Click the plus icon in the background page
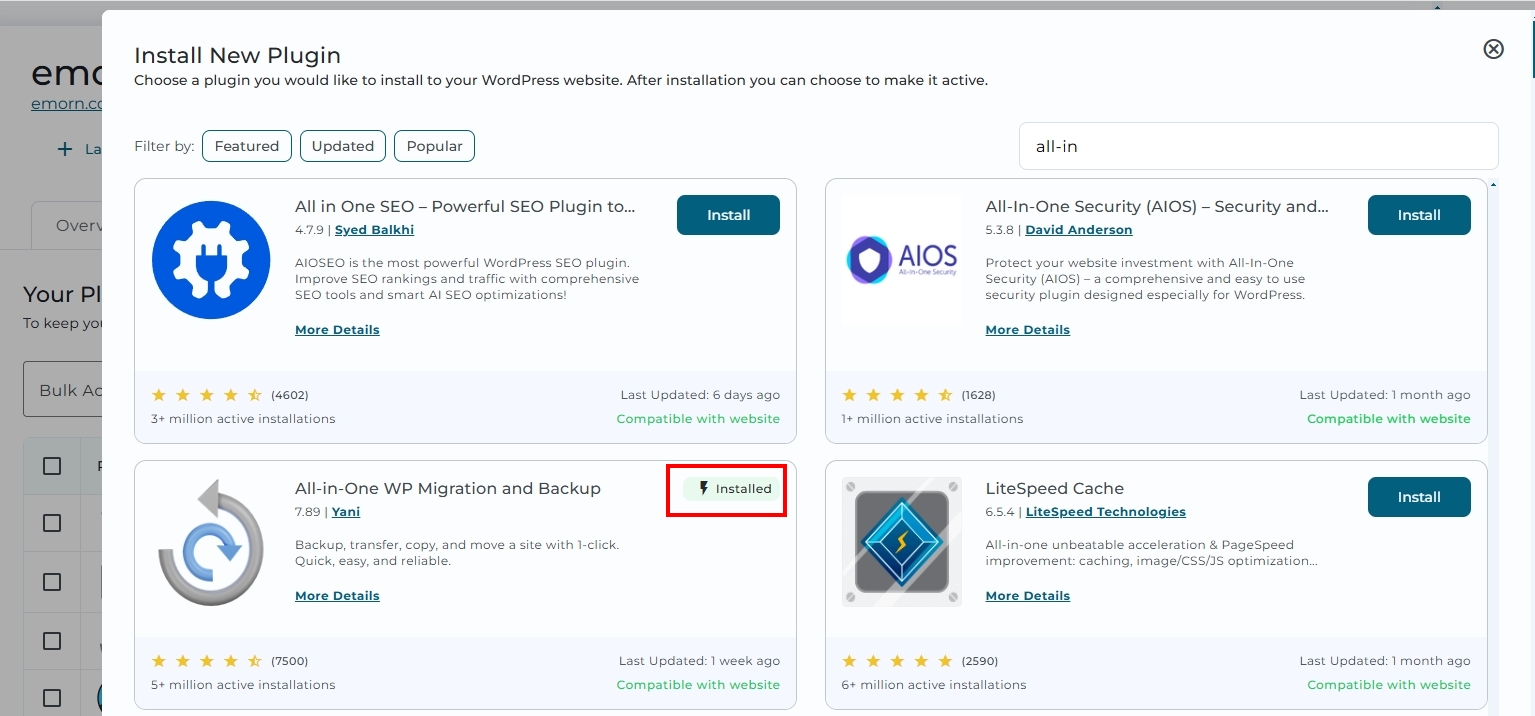Screen dimensions: 1535x716 coord(65,149)
